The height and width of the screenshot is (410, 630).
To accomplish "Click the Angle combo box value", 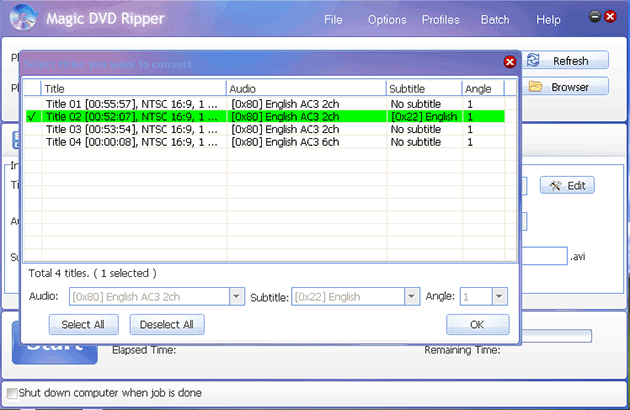I will point(476,297).
